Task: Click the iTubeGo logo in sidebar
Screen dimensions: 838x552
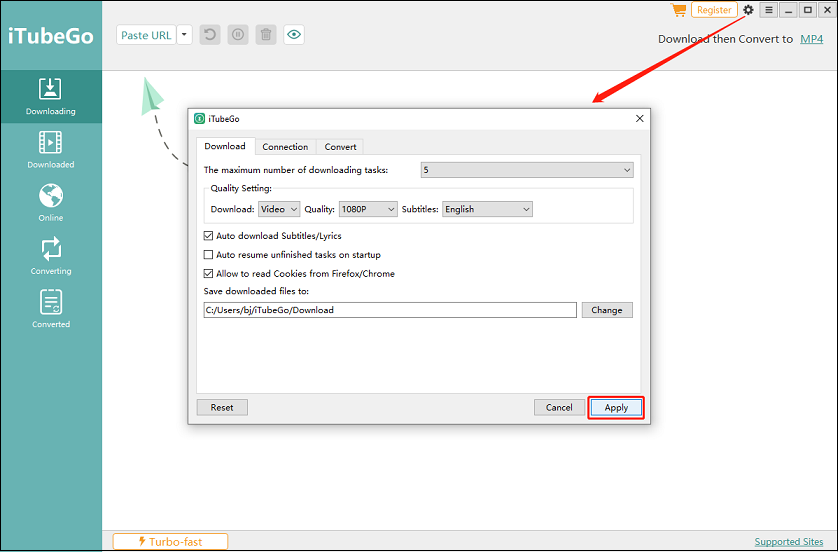Action: [51, 36]
